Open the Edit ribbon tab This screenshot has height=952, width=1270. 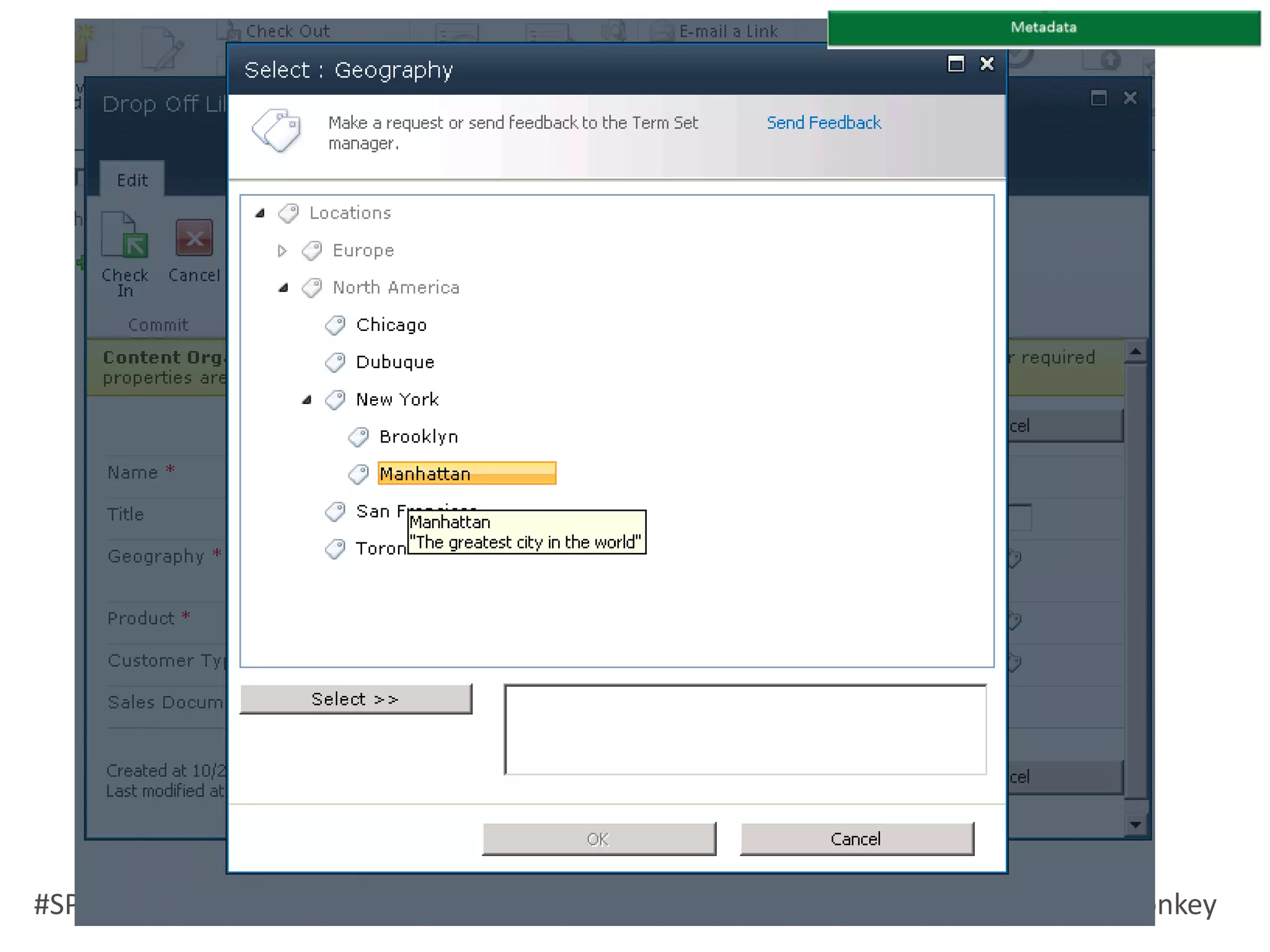coord(132,180)
